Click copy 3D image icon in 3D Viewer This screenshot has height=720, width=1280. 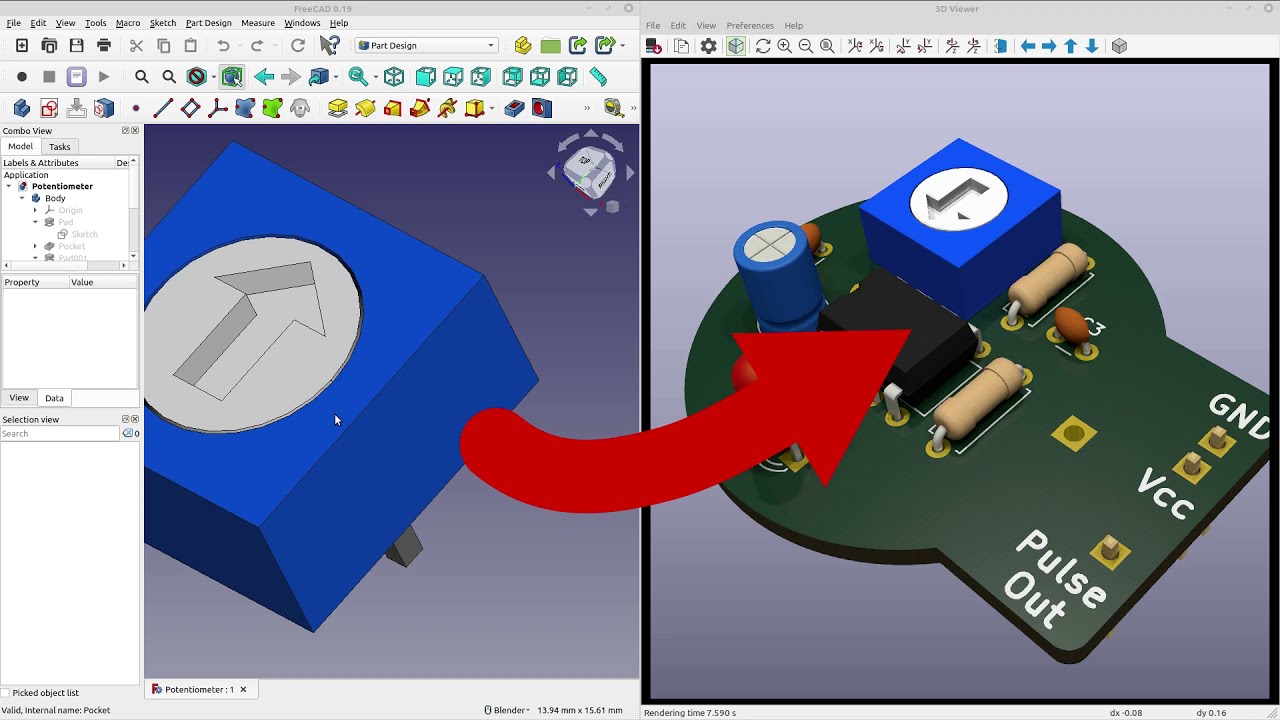click(x=682, y=46)
